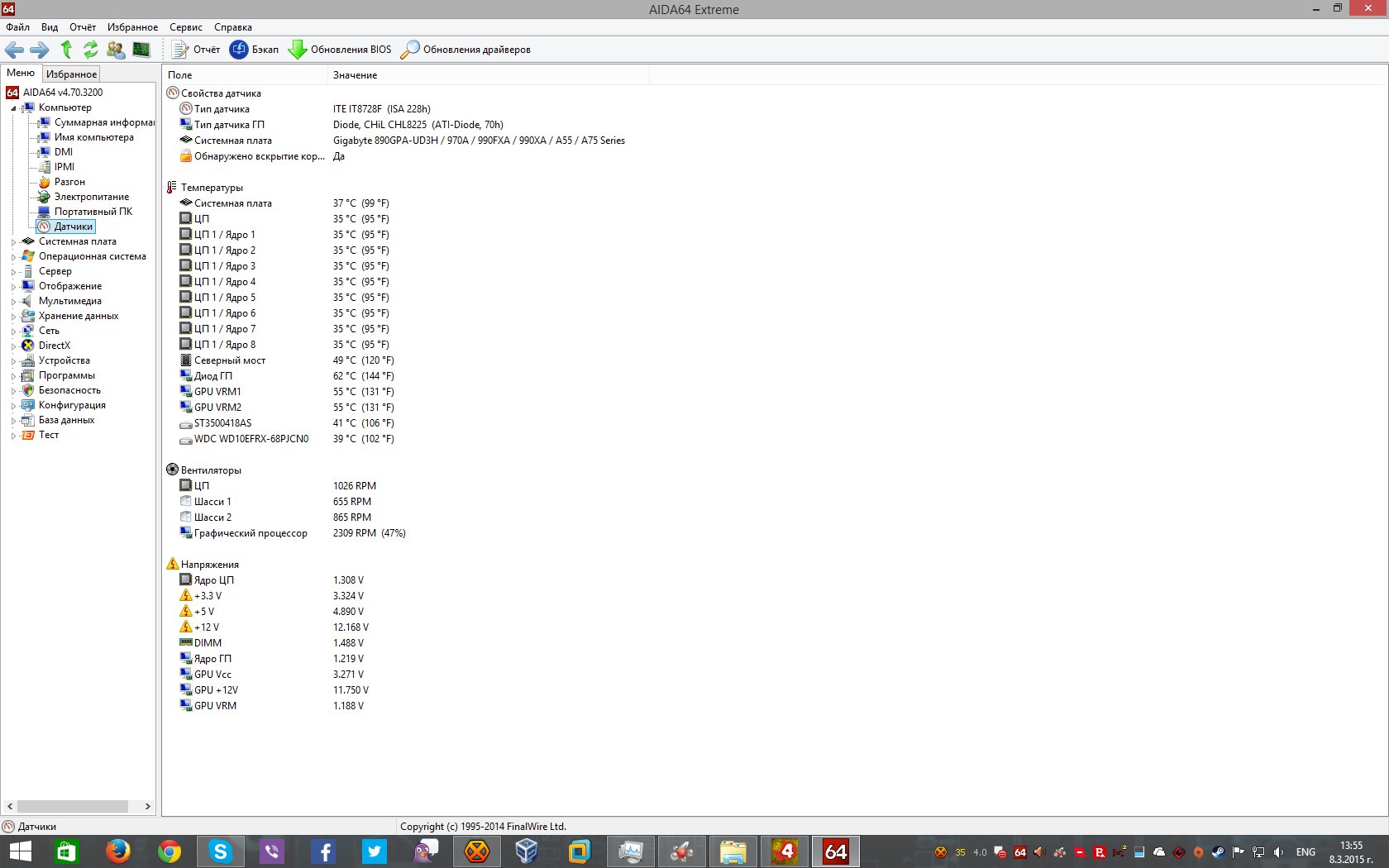Open the Файл menu
This screenshot has width=1389, height=868.
pos(17,27)
